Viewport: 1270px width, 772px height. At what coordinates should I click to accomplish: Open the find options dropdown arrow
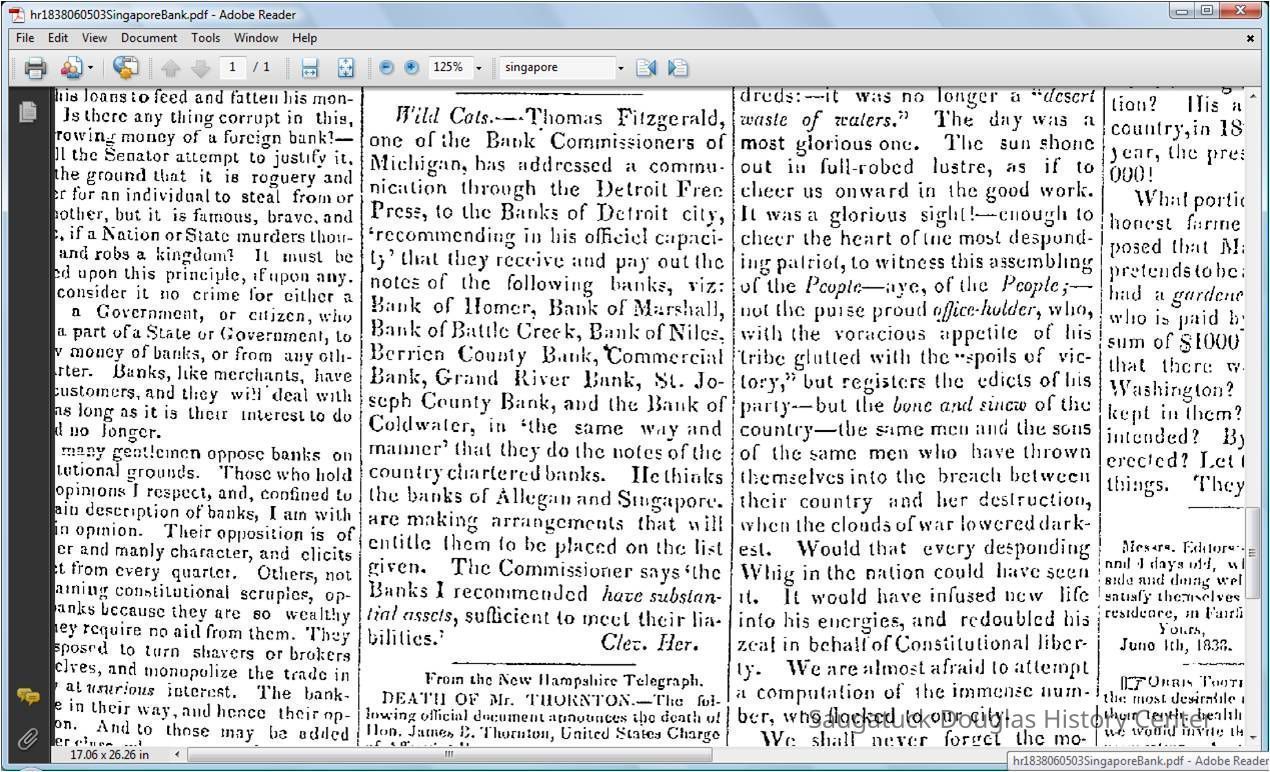(620, 68)
